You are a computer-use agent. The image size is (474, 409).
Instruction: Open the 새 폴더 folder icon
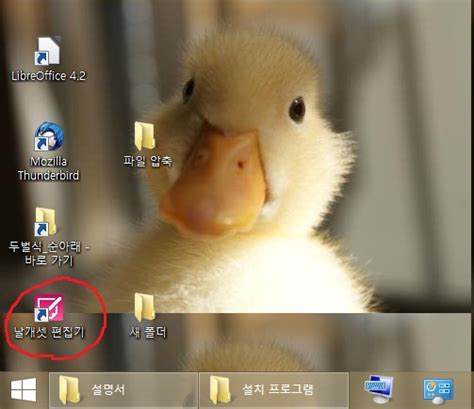(145, 307)
